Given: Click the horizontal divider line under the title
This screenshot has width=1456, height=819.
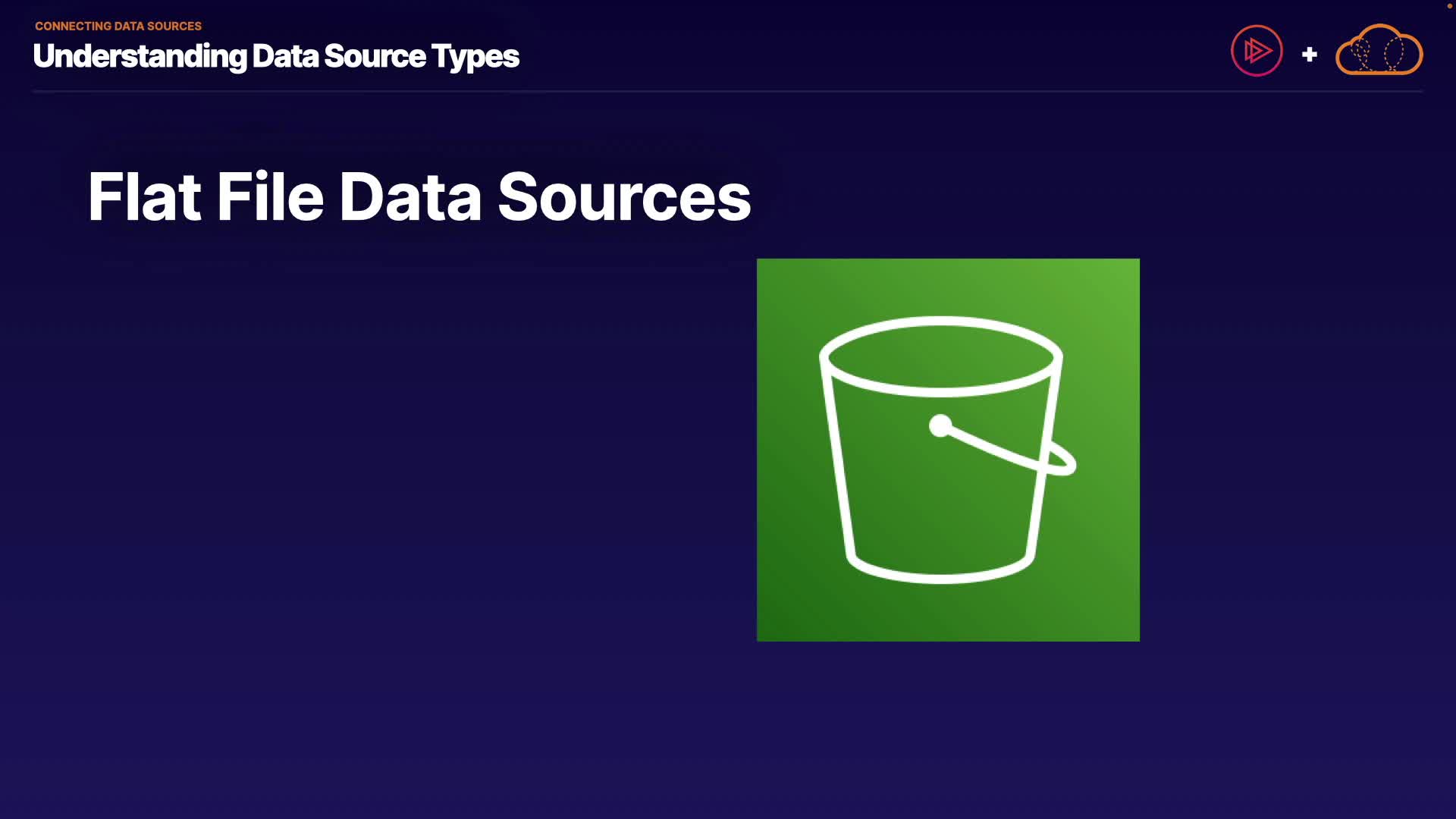Looking at the screenshot, I should click(x=728, y=91).
